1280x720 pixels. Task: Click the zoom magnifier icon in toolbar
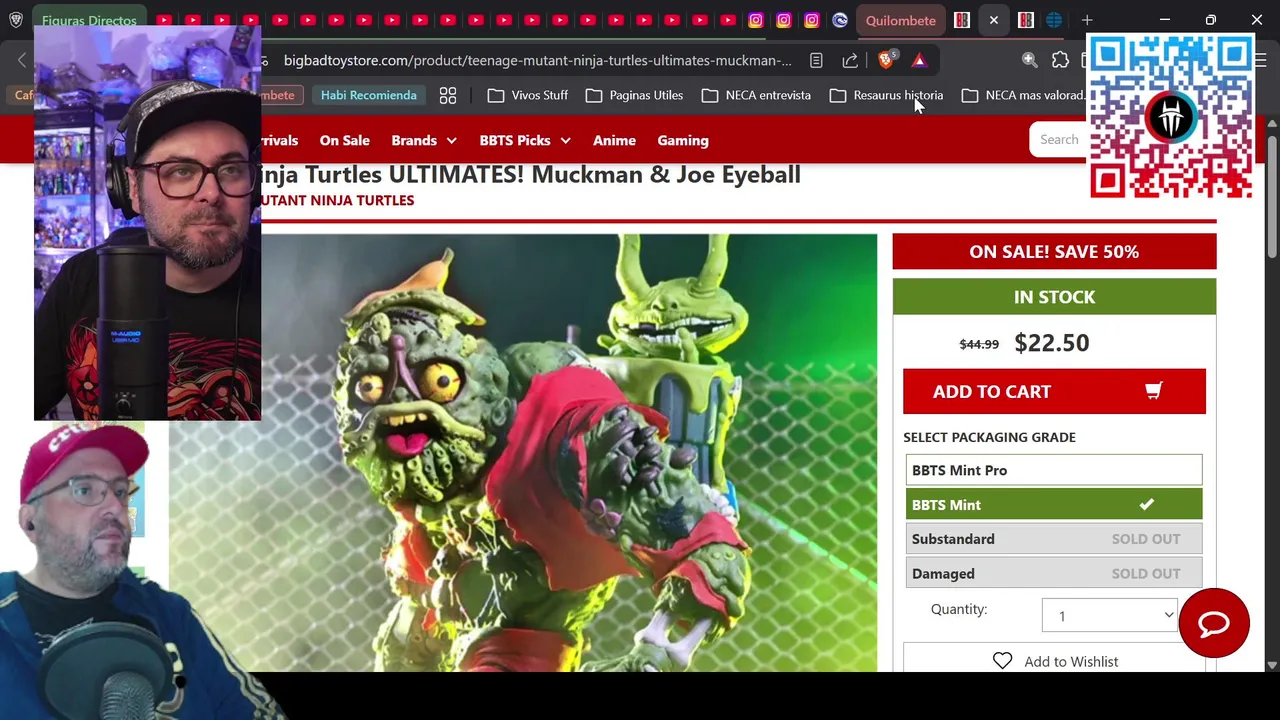pos(1029,60)
